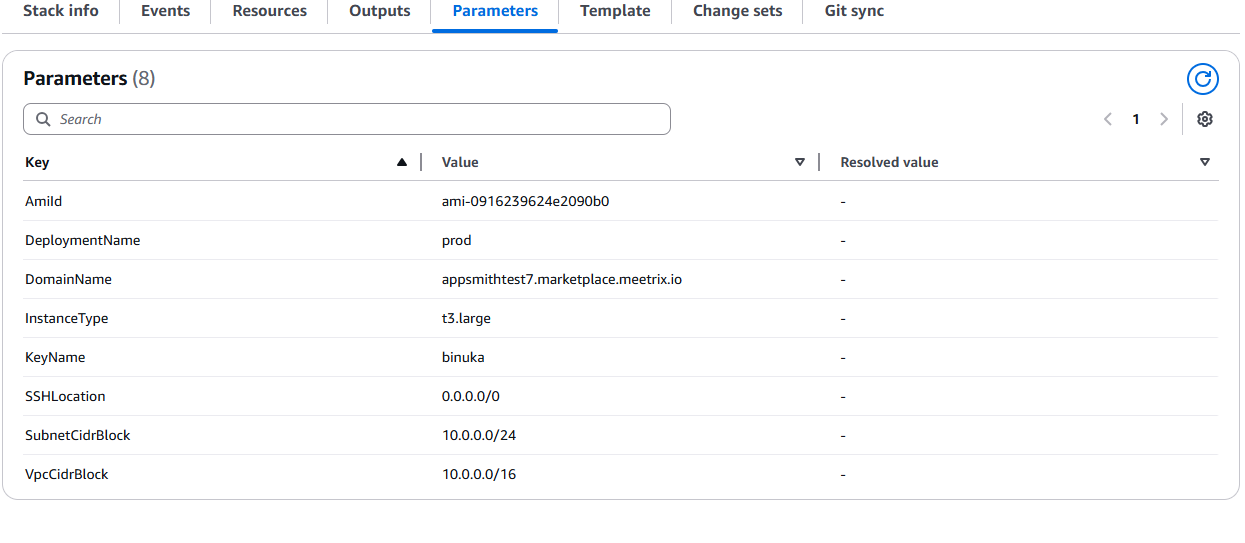Image resolution: width=1245 pixels, height=543 pixels.
Task: Switch to the Events tab
Action: (166, 11)
